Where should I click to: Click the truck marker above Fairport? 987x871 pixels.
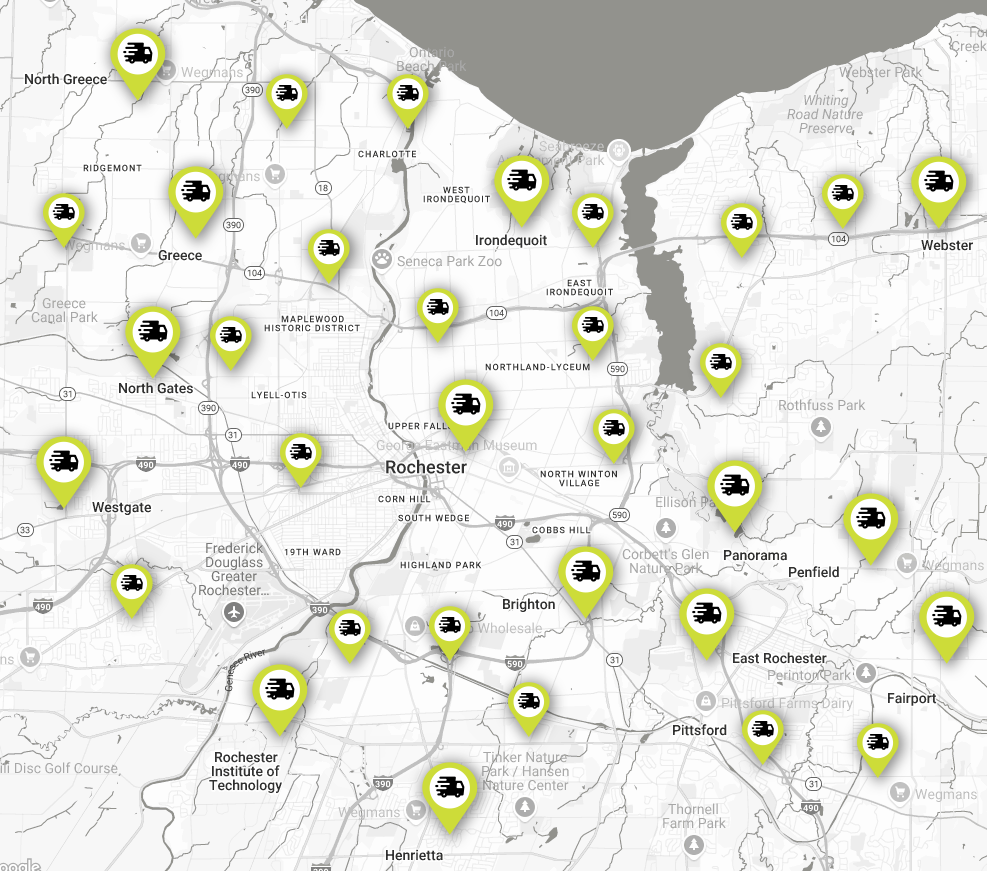point(946,618)
